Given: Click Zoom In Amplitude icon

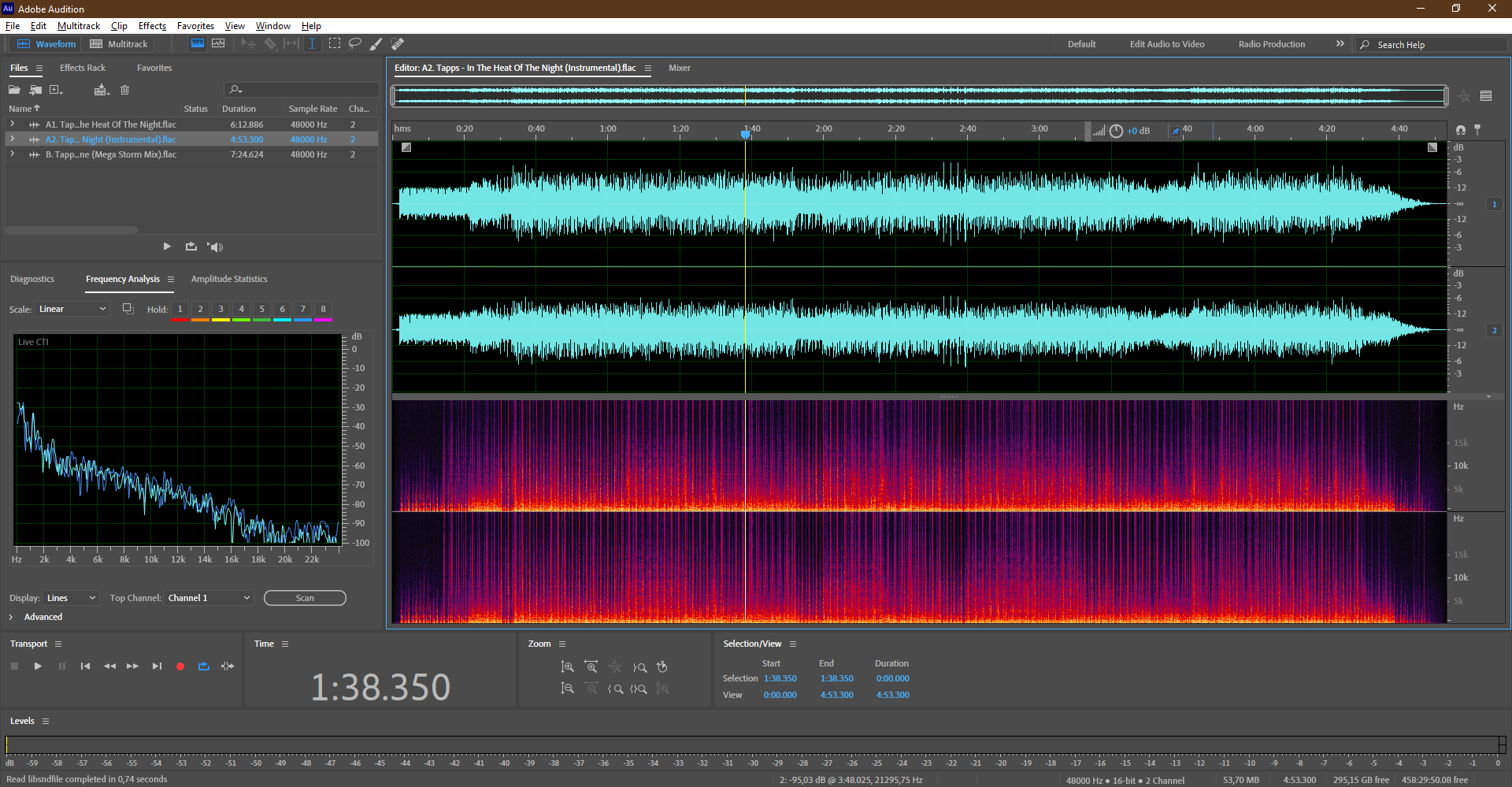Looking at the screenshot, I should tap(567, 667).
